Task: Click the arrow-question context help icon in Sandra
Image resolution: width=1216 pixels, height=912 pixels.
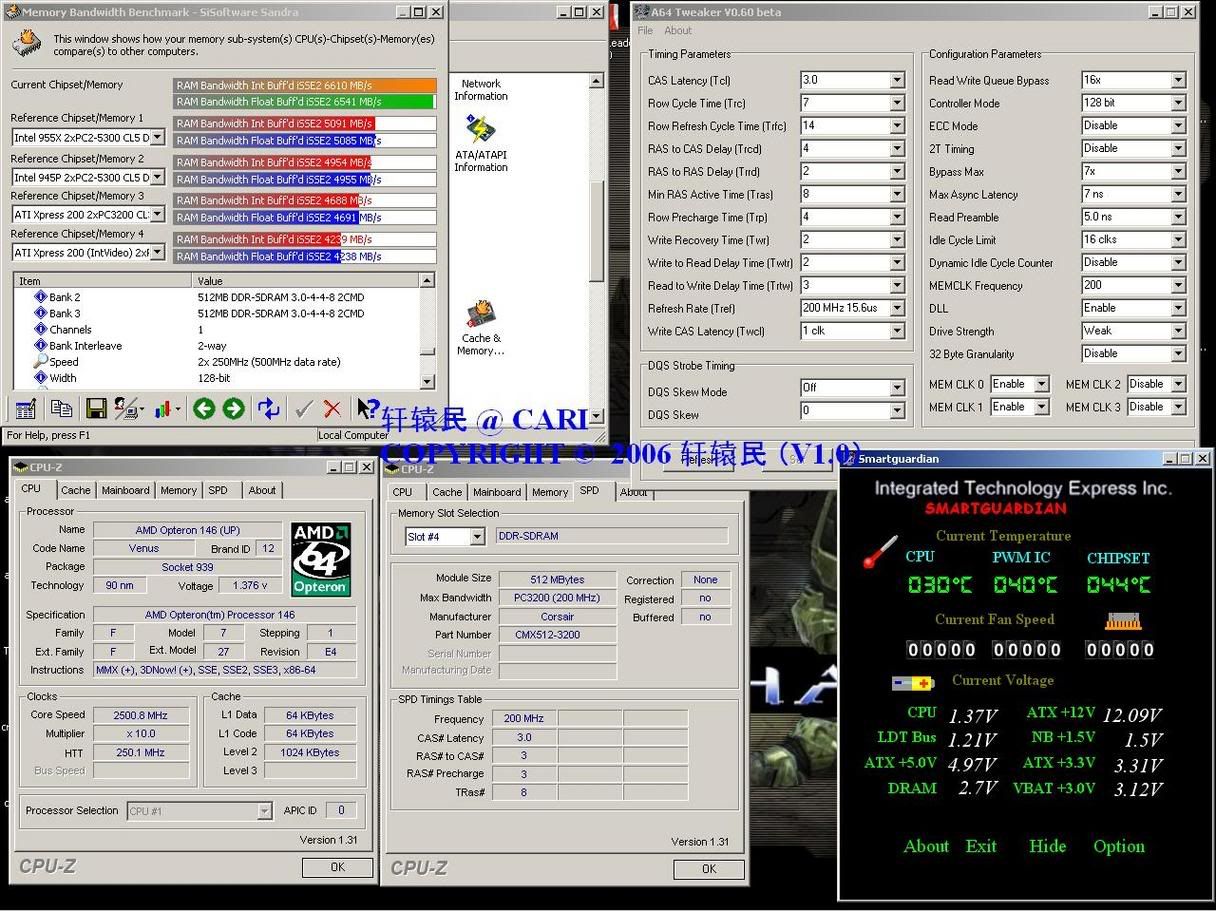Action: (x=367, y=408)
